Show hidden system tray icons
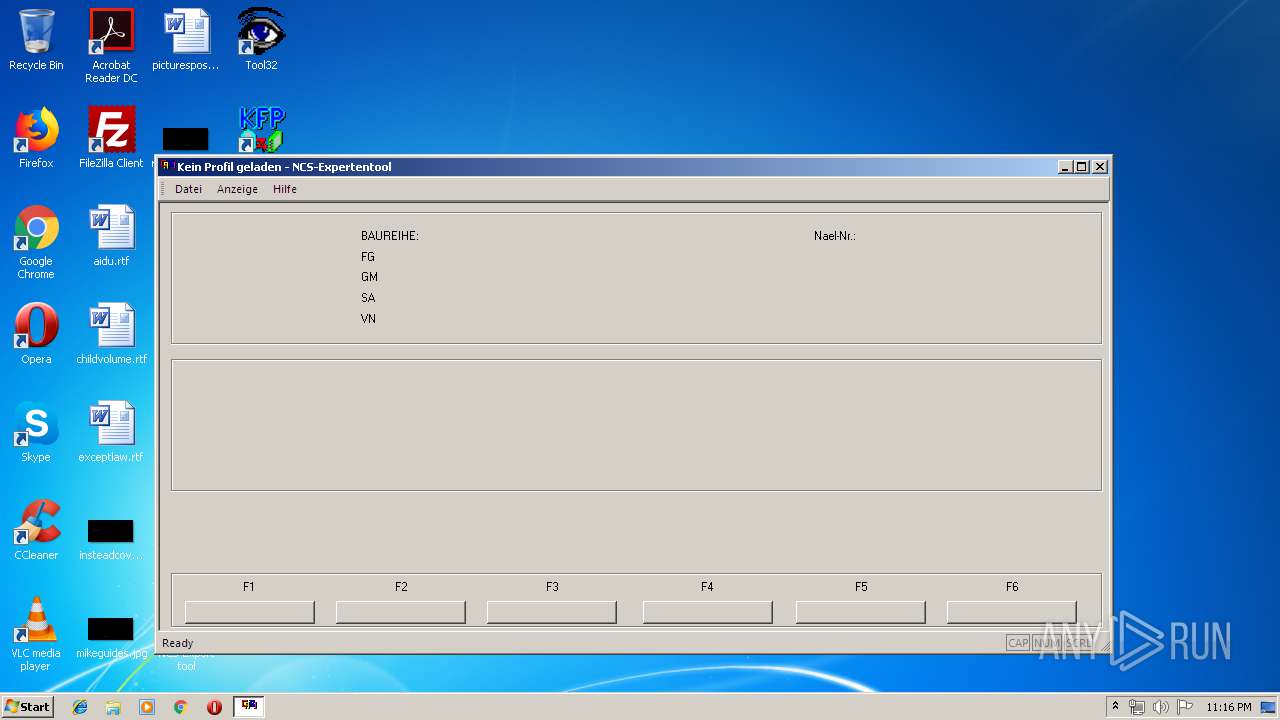Viewport: 1280px width, 720px height. pos(1115,707)
